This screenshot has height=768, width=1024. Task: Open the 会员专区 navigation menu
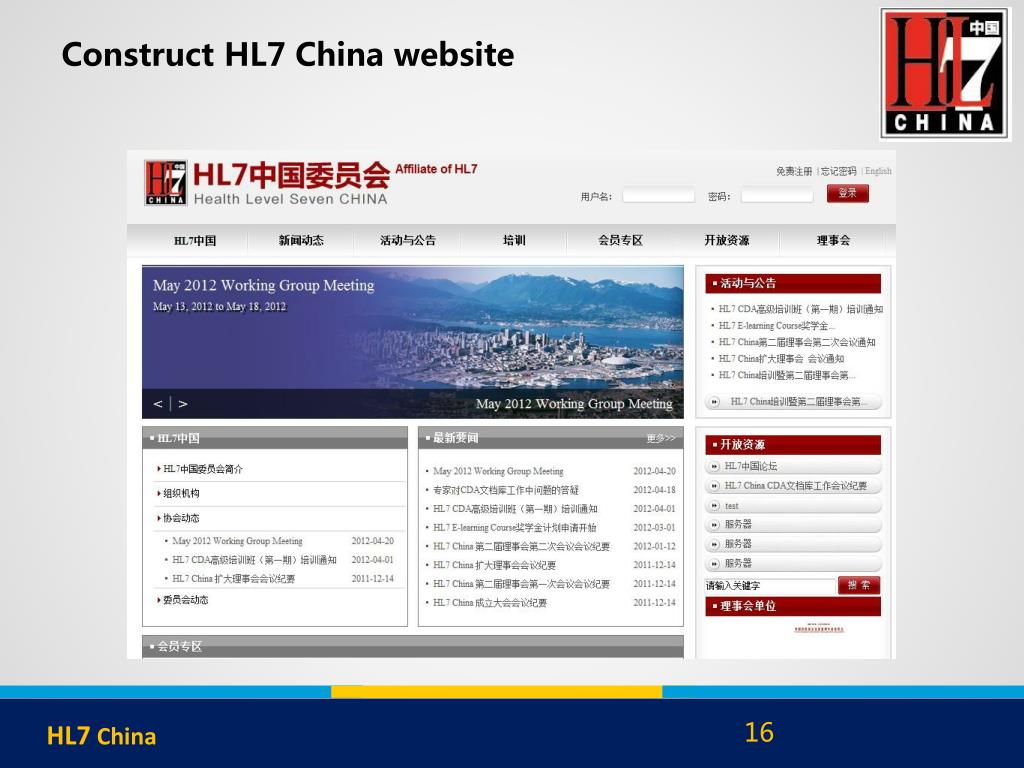pos(620,241)
